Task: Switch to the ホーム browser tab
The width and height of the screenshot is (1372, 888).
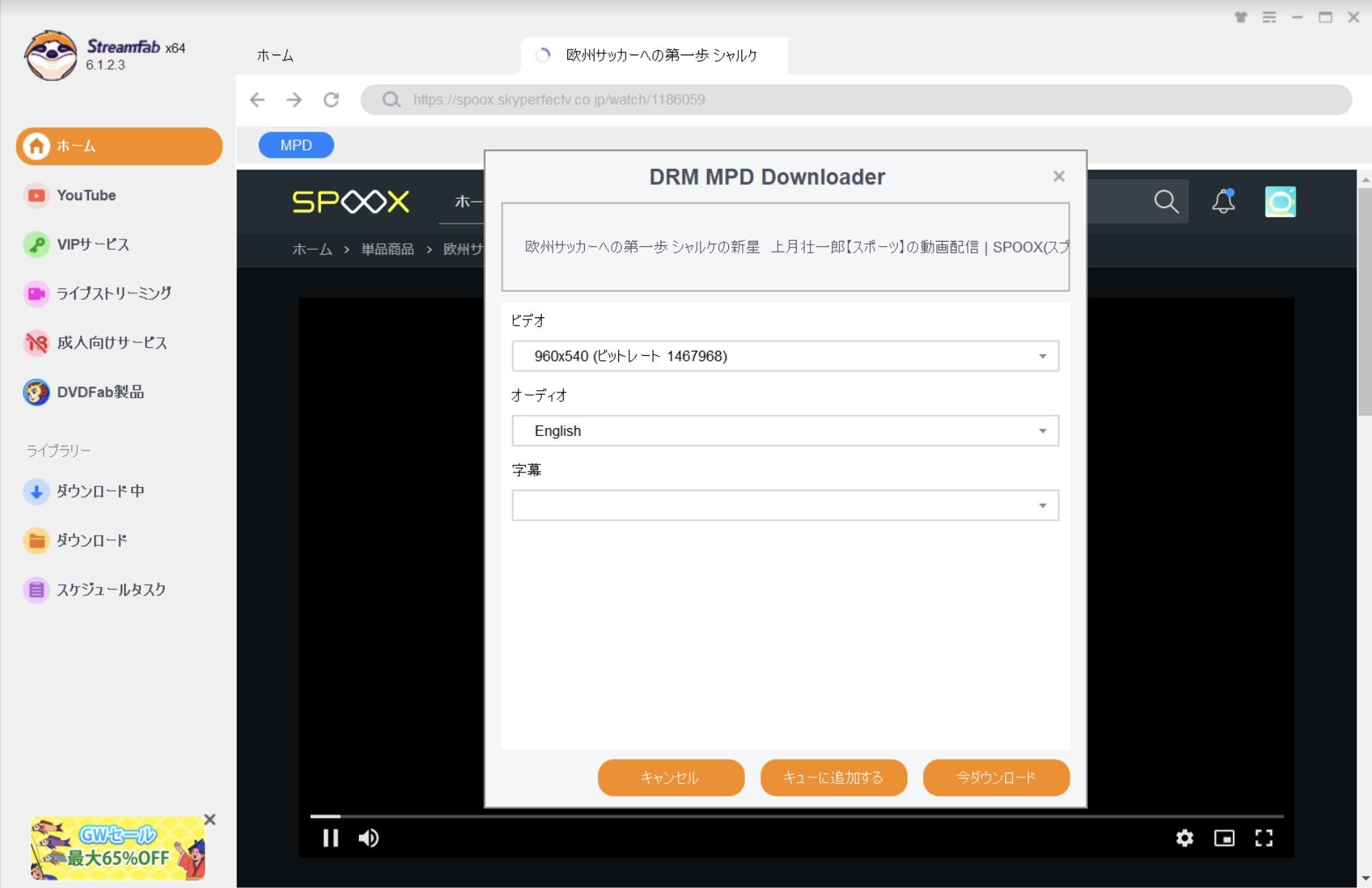Action: coord(275,55)
